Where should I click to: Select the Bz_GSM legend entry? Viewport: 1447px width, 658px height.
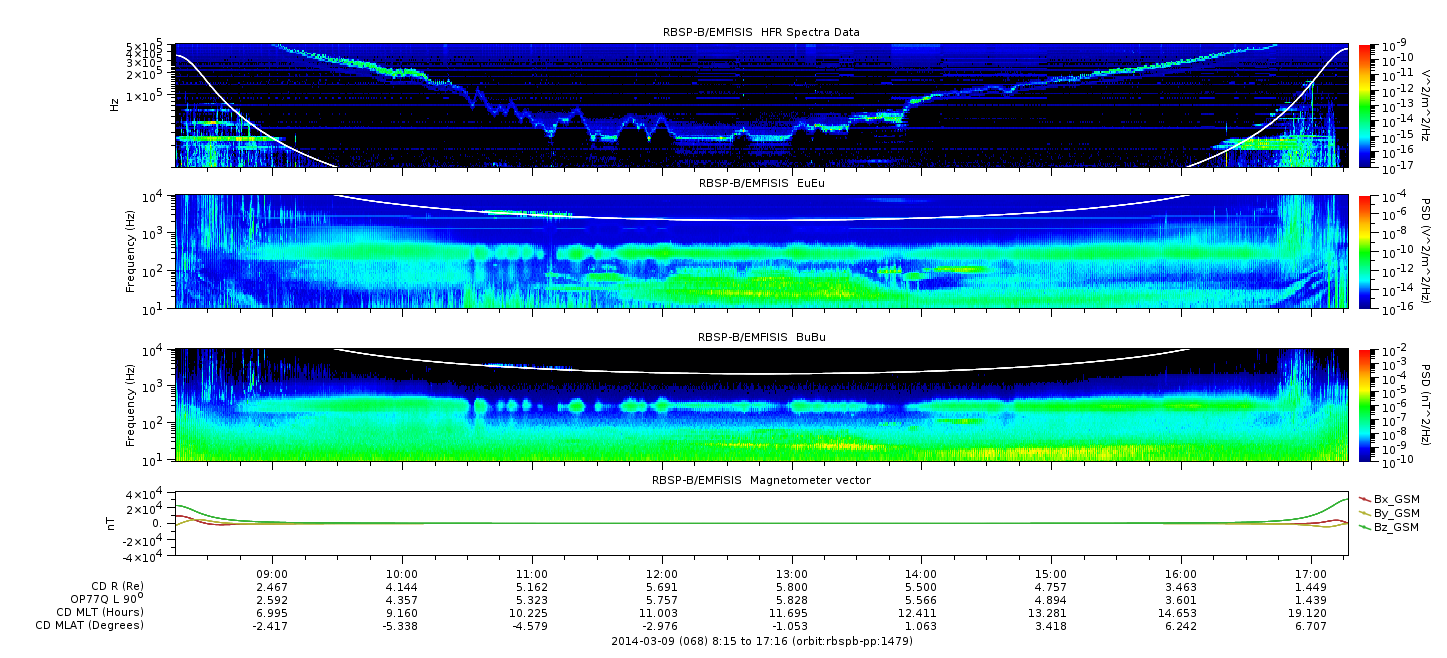point(1395,527)
